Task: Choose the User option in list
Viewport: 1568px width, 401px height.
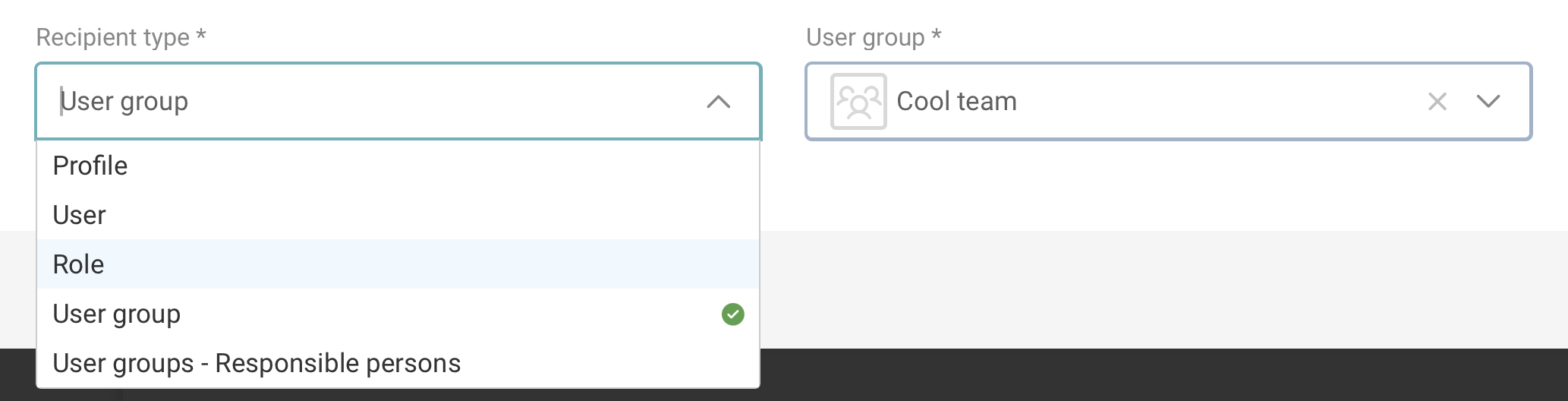Action: pos(80,215)
